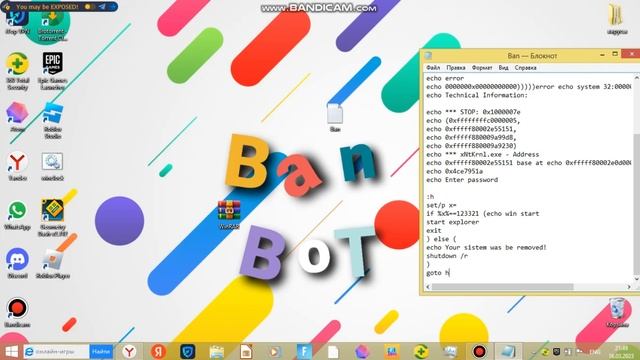Switch to the Notepad window taskbar button
Screen dimensions: 640x360
508,351
